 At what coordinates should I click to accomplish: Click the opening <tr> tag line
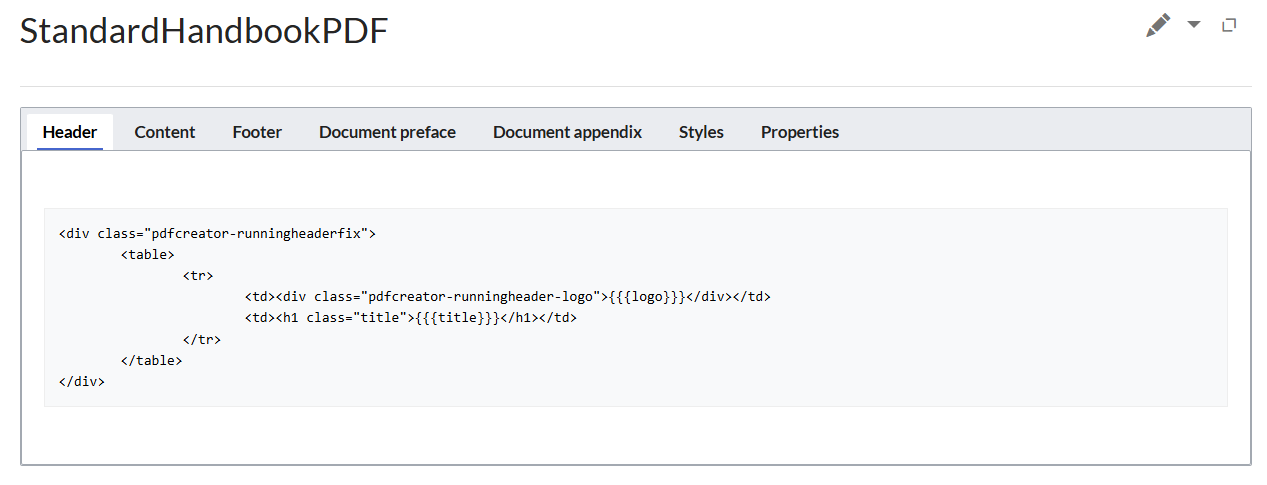pos(197,276)
